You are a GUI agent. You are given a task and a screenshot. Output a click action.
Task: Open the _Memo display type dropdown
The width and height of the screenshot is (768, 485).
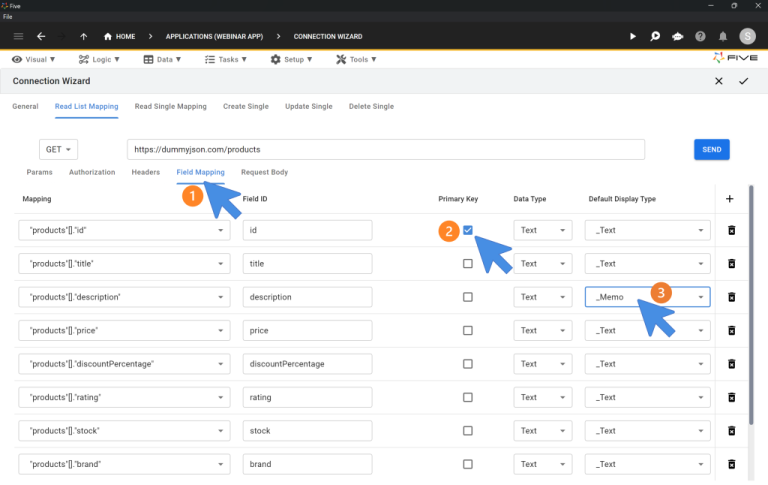pyautogui.click(x=648, y=297)
